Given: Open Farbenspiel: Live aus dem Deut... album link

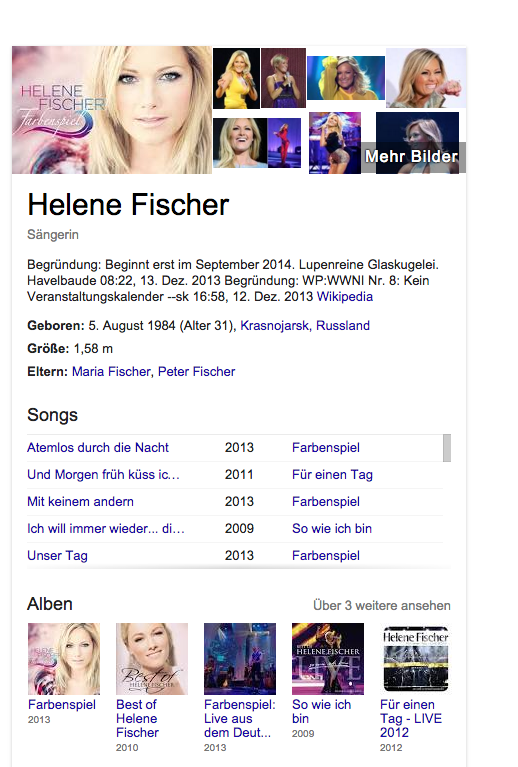Looking at the screenshot, I should pos(240,719).
